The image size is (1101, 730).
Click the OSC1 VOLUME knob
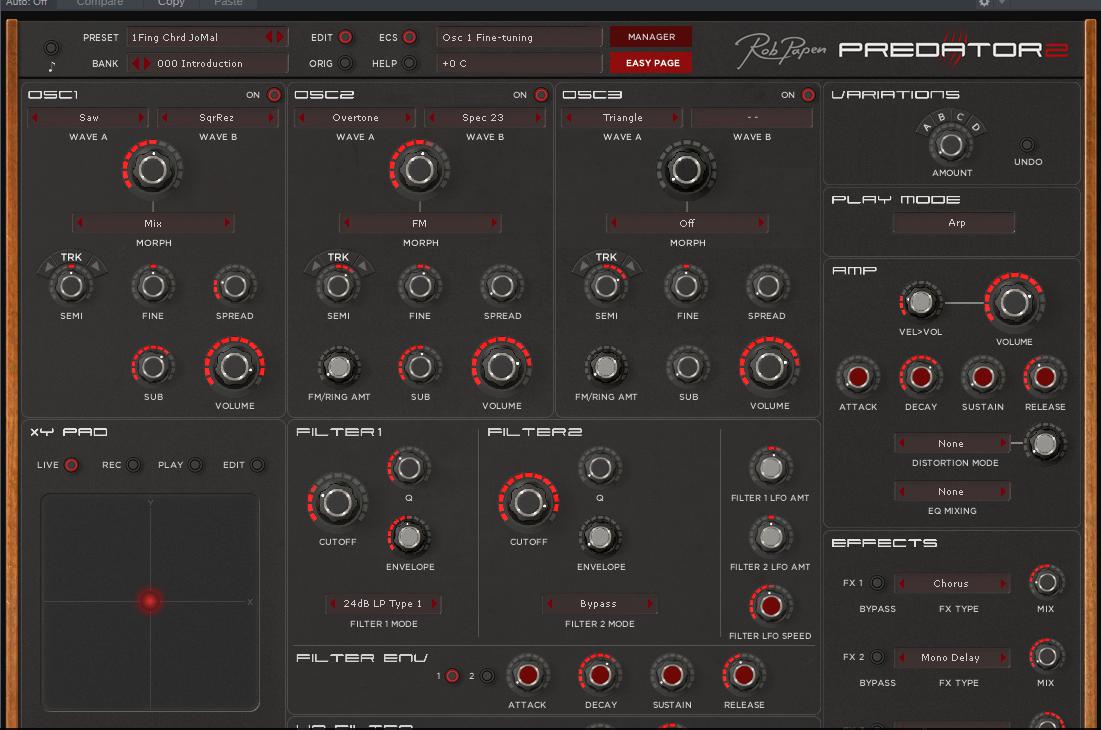click(x=235, y=366)
